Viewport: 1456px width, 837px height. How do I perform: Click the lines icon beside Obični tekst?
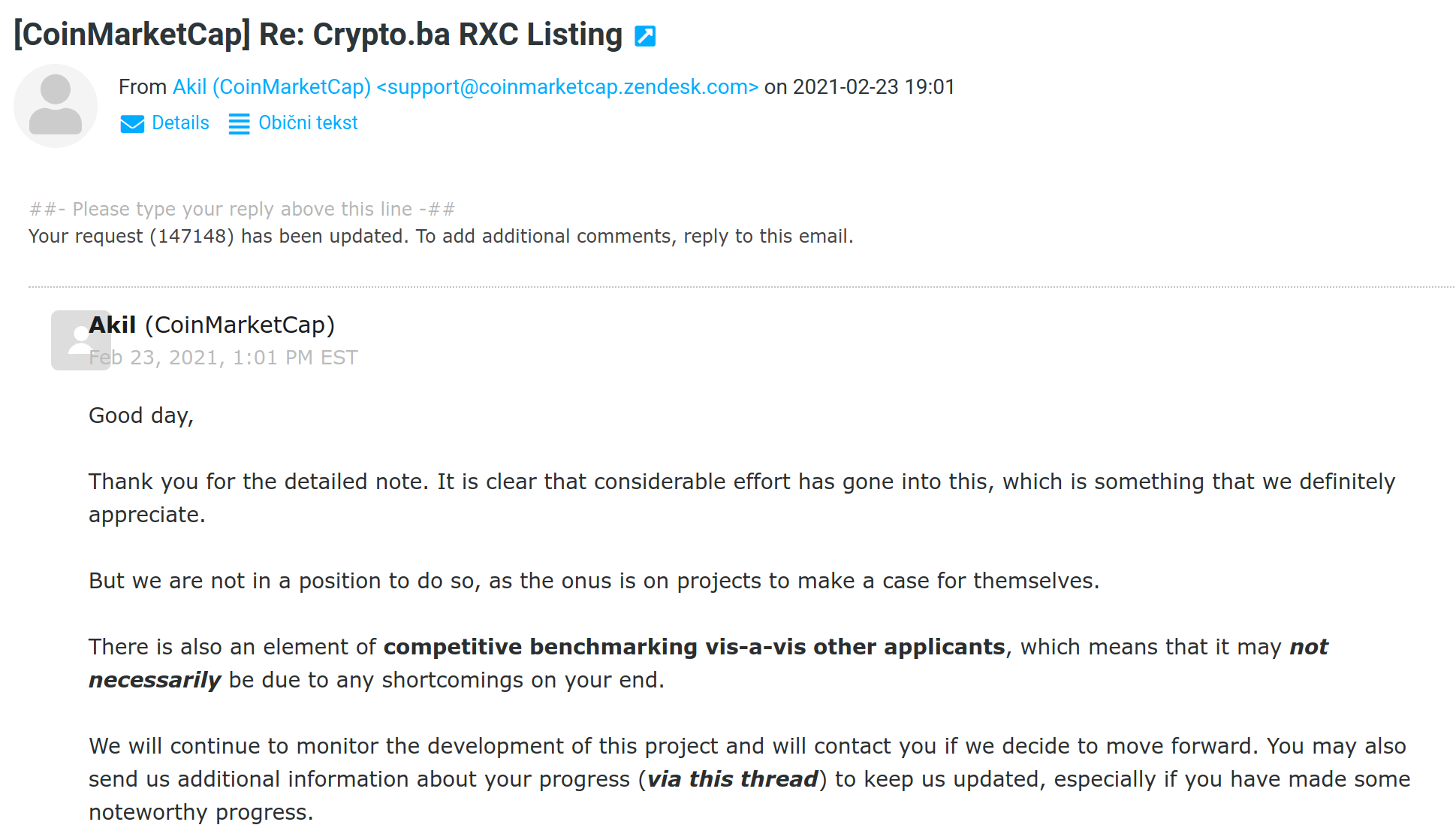pos(239,123)
